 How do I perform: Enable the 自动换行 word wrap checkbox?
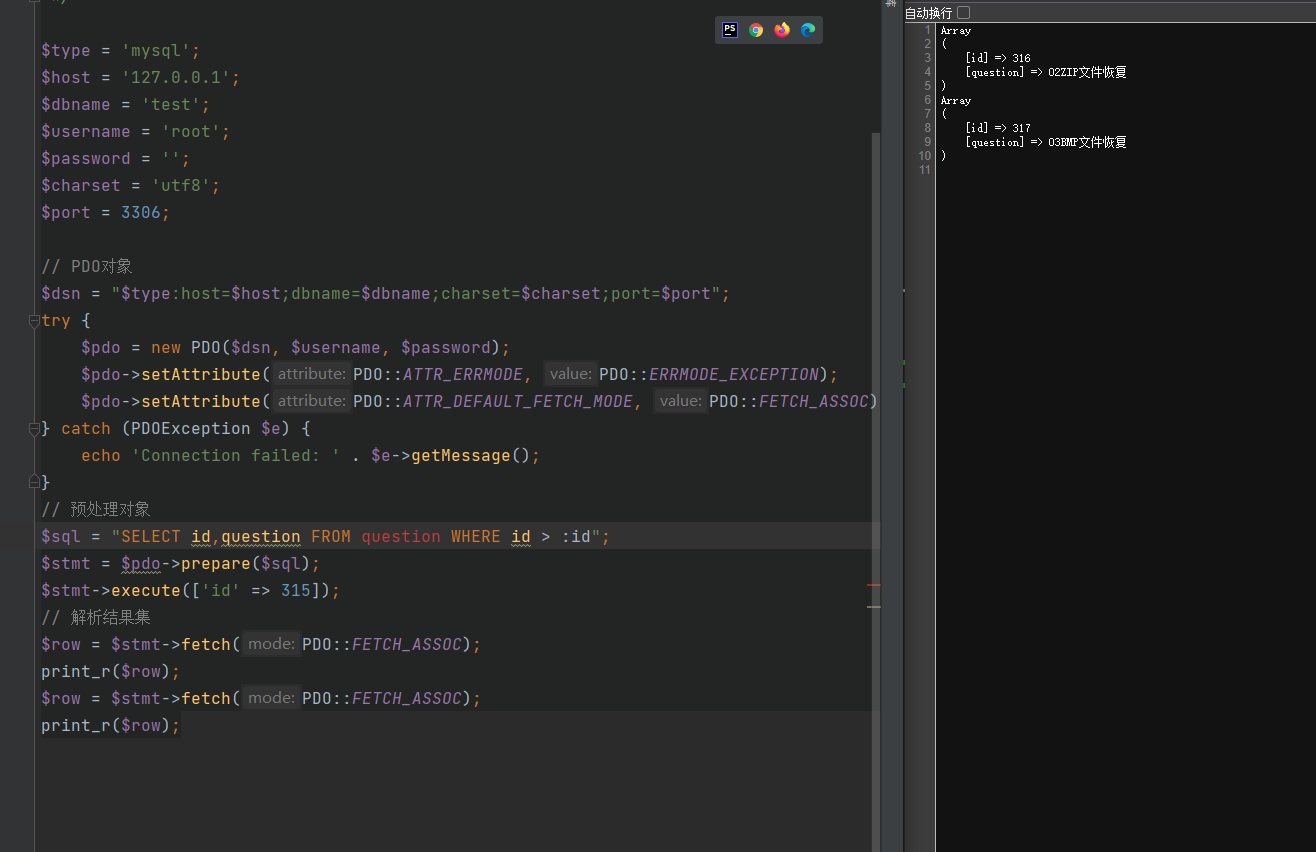963,12
